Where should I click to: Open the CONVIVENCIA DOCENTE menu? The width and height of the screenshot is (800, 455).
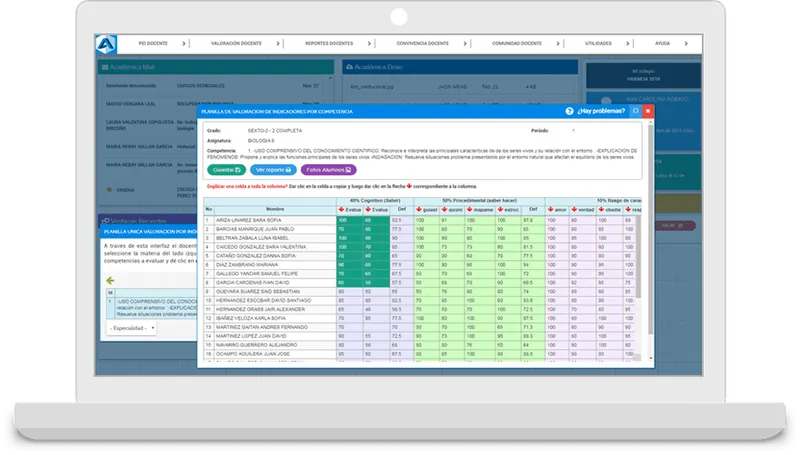click(x=422, y=43)
